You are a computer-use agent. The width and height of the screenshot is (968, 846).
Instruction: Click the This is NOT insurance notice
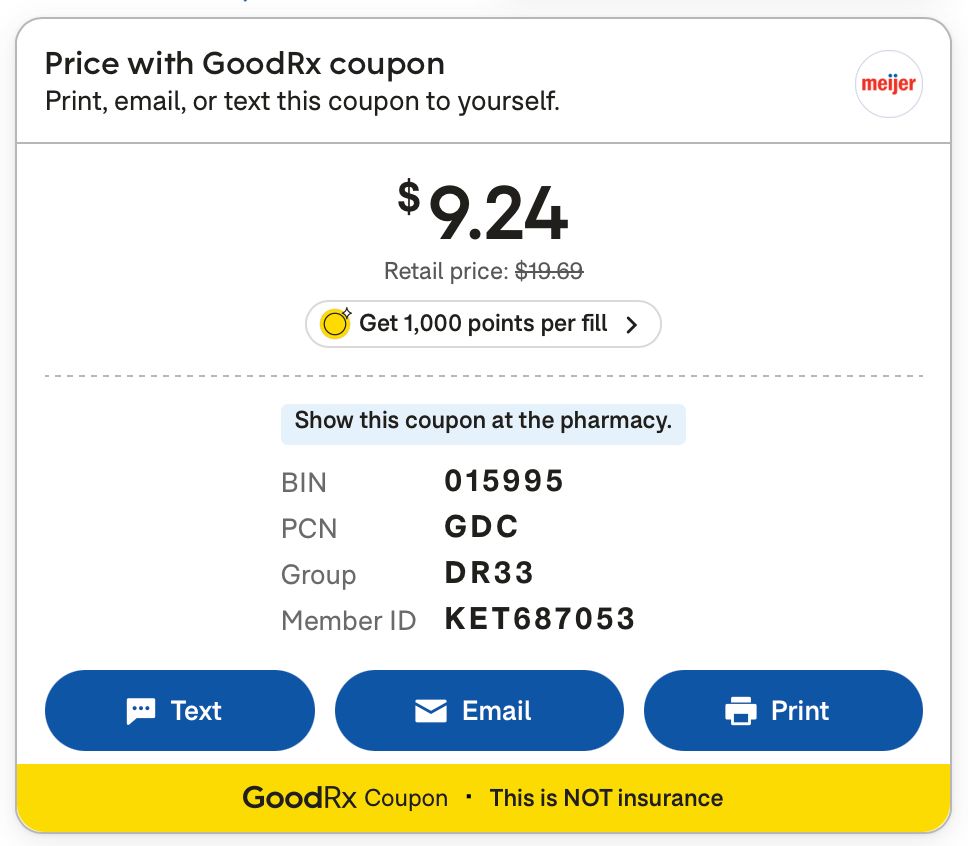pyautogui.click(x=606, y=798)
